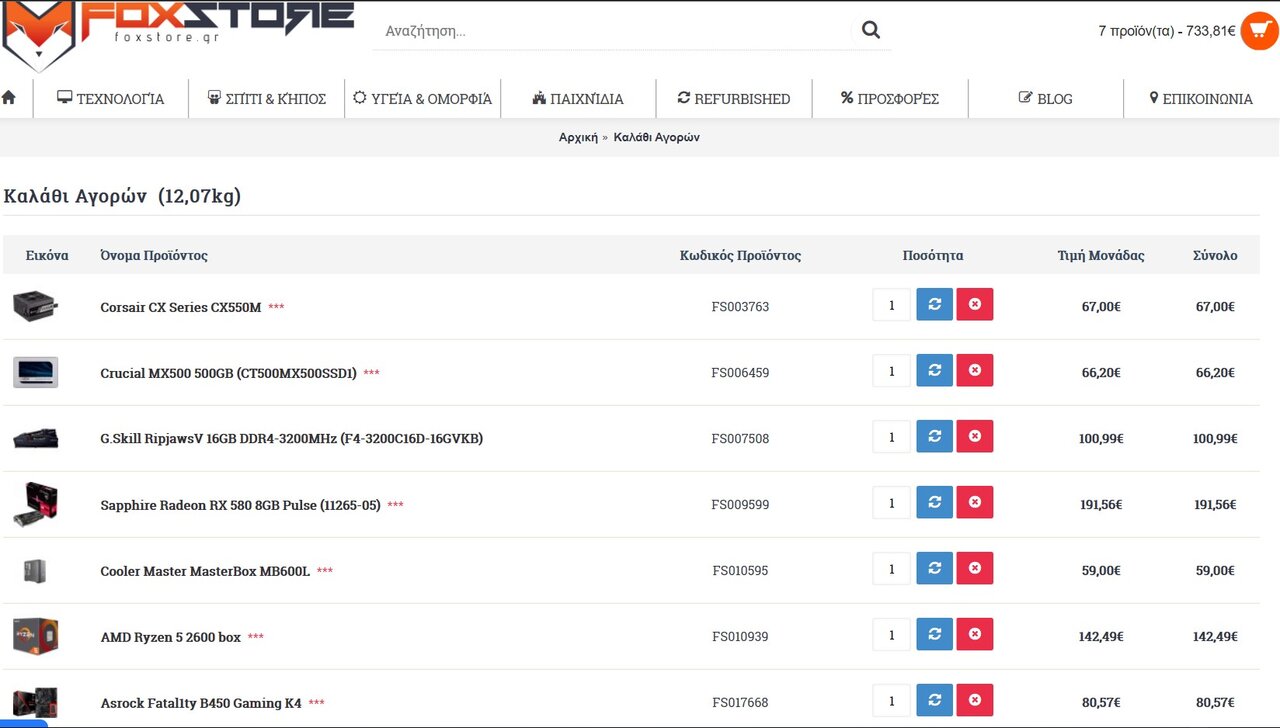Open the ΤΕΧΝΟΛΟΓΊΑ menu
Viewport: 1280px width, 728px height.
click(x=110, y=99)
